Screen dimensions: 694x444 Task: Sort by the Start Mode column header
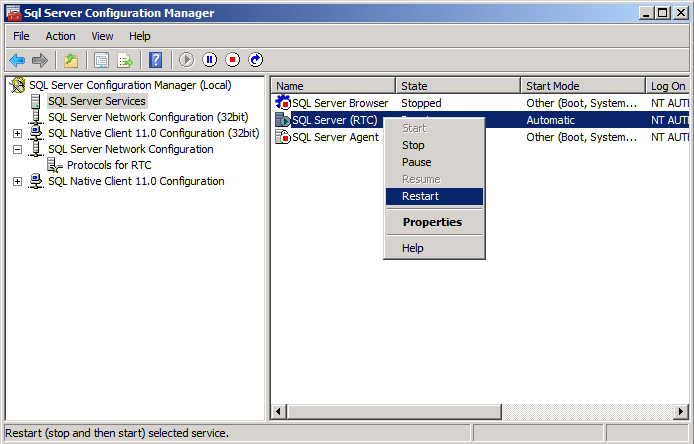pos(583,86)
